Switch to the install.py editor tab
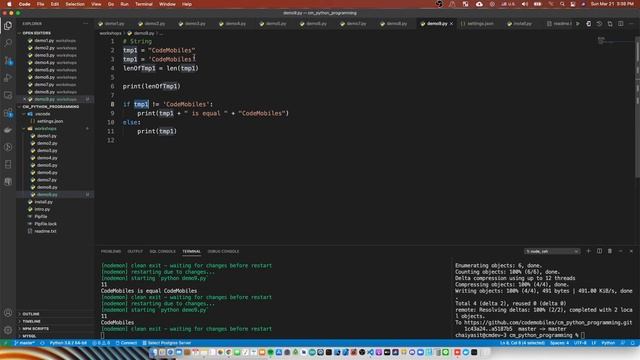Viewport: 640px width, 360px height. (x=522, y=24)
